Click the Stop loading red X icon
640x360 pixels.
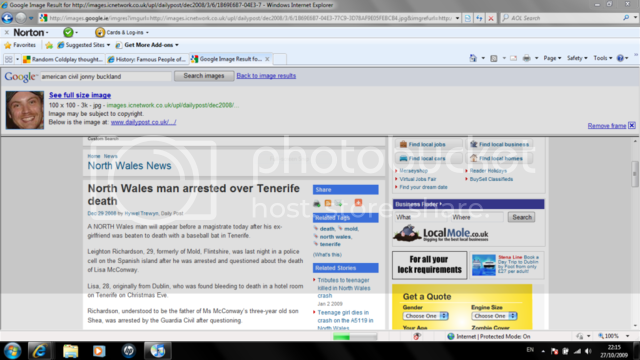click(x=491, y=18)
